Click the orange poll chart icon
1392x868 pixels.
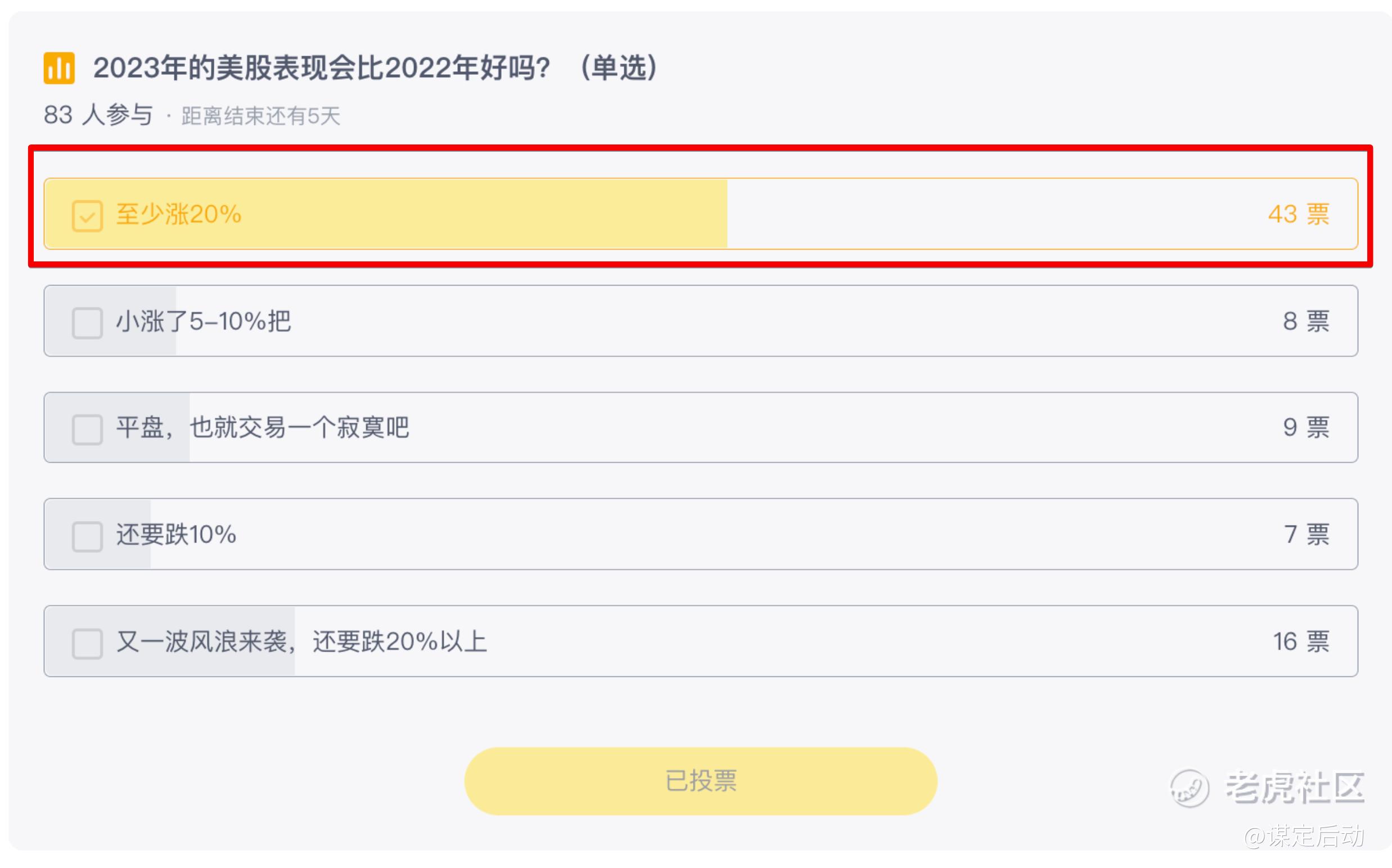coord(59,69)
